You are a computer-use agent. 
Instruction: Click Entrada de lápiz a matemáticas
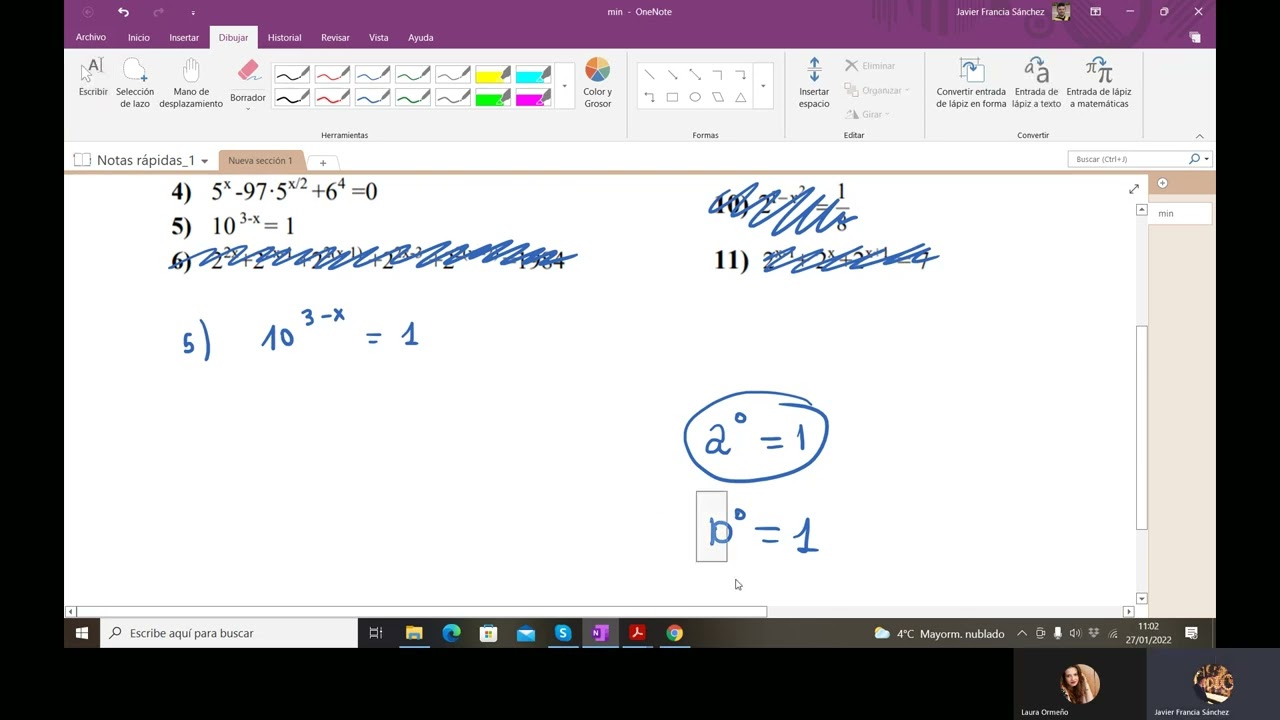[x=1098, y=82]
